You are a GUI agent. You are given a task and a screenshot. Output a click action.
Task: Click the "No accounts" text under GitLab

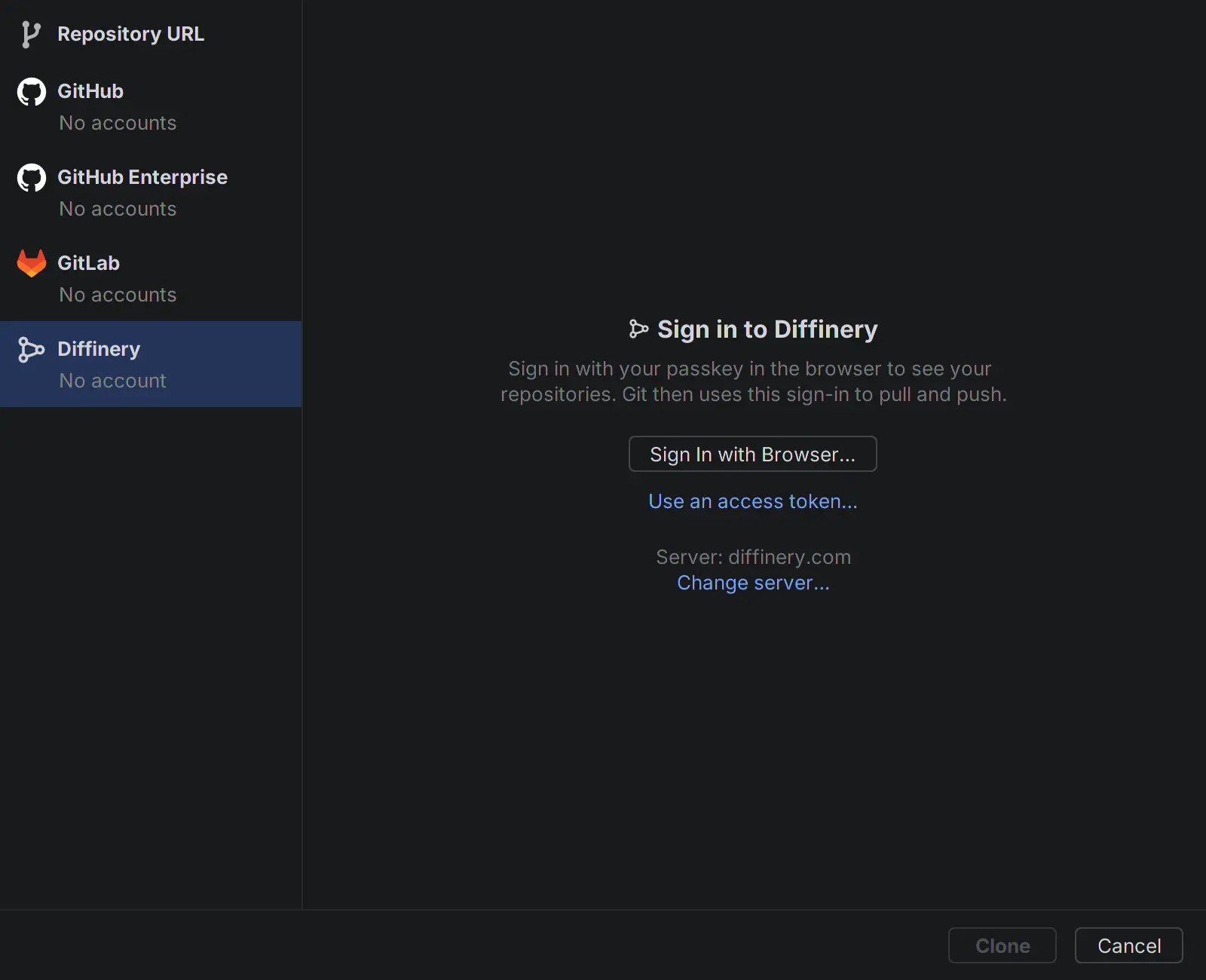click(x=118, y=295)
